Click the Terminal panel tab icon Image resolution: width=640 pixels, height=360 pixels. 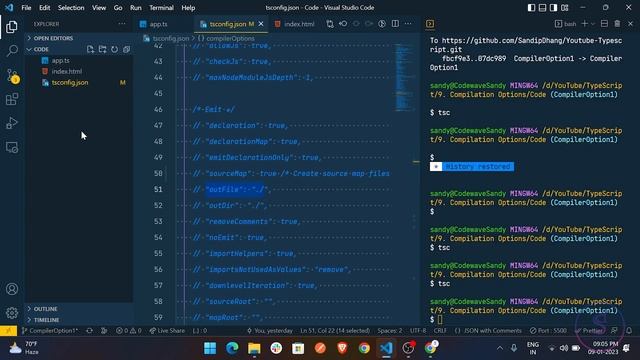(430, 24)
